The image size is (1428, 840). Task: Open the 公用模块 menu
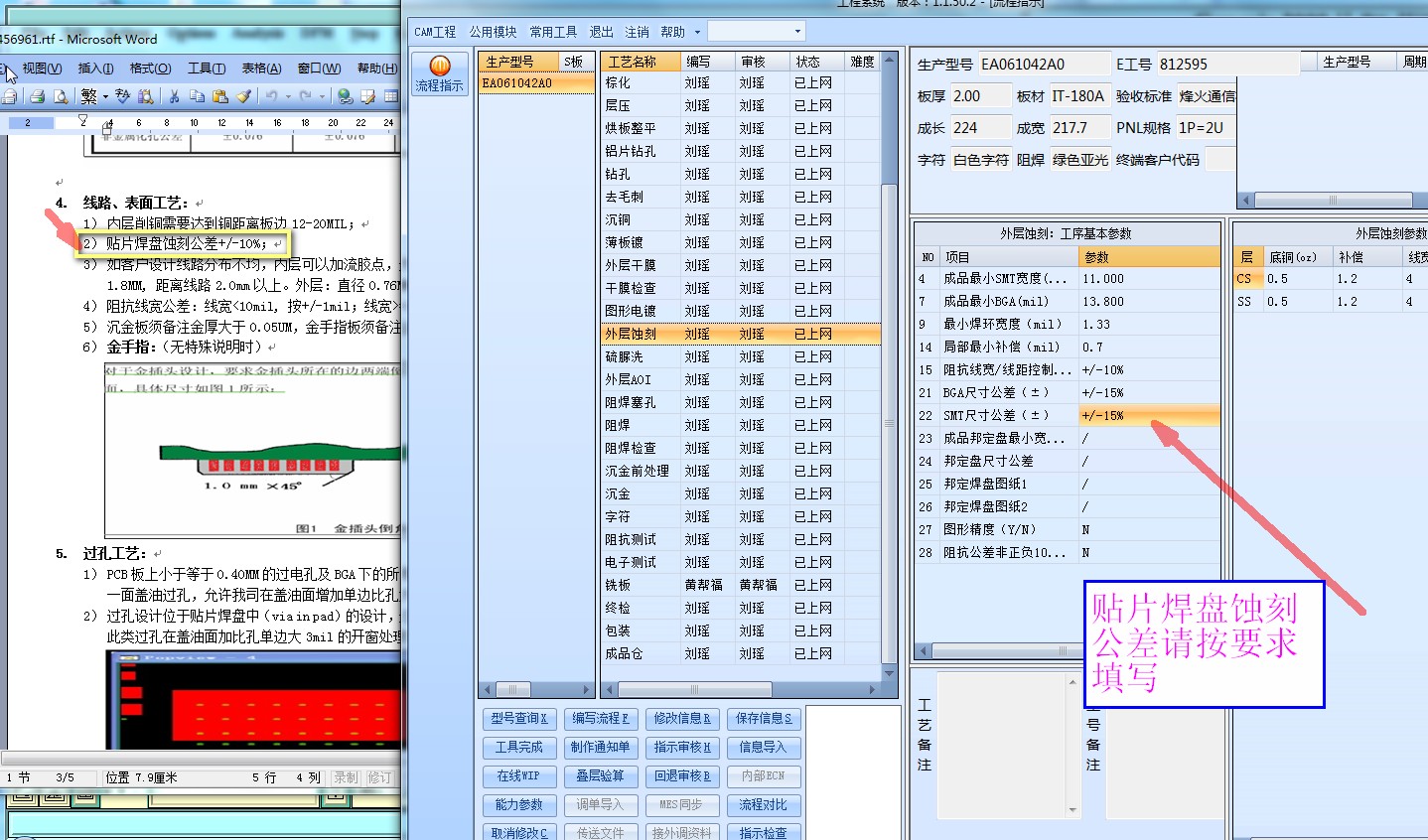coord(494,32)
